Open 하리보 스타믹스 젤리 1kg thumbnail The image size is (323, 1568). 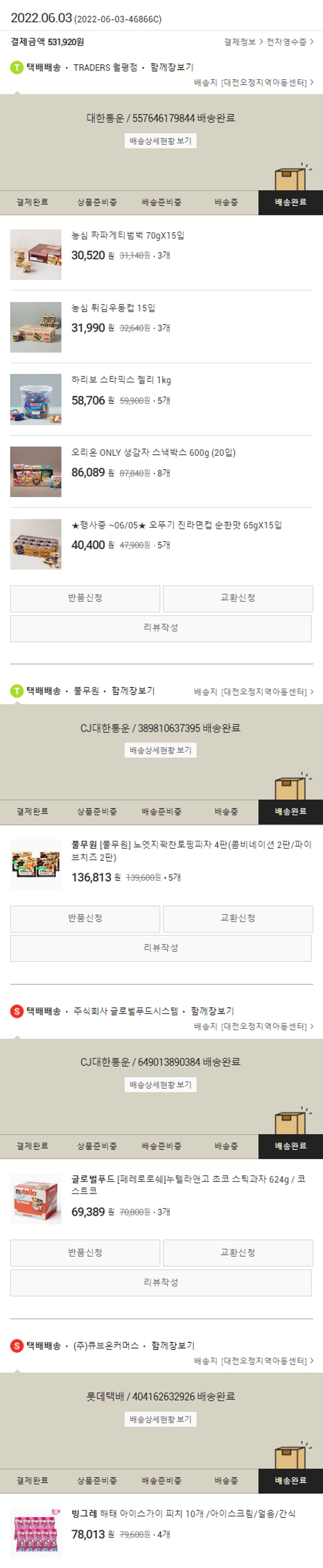point(36,399)
